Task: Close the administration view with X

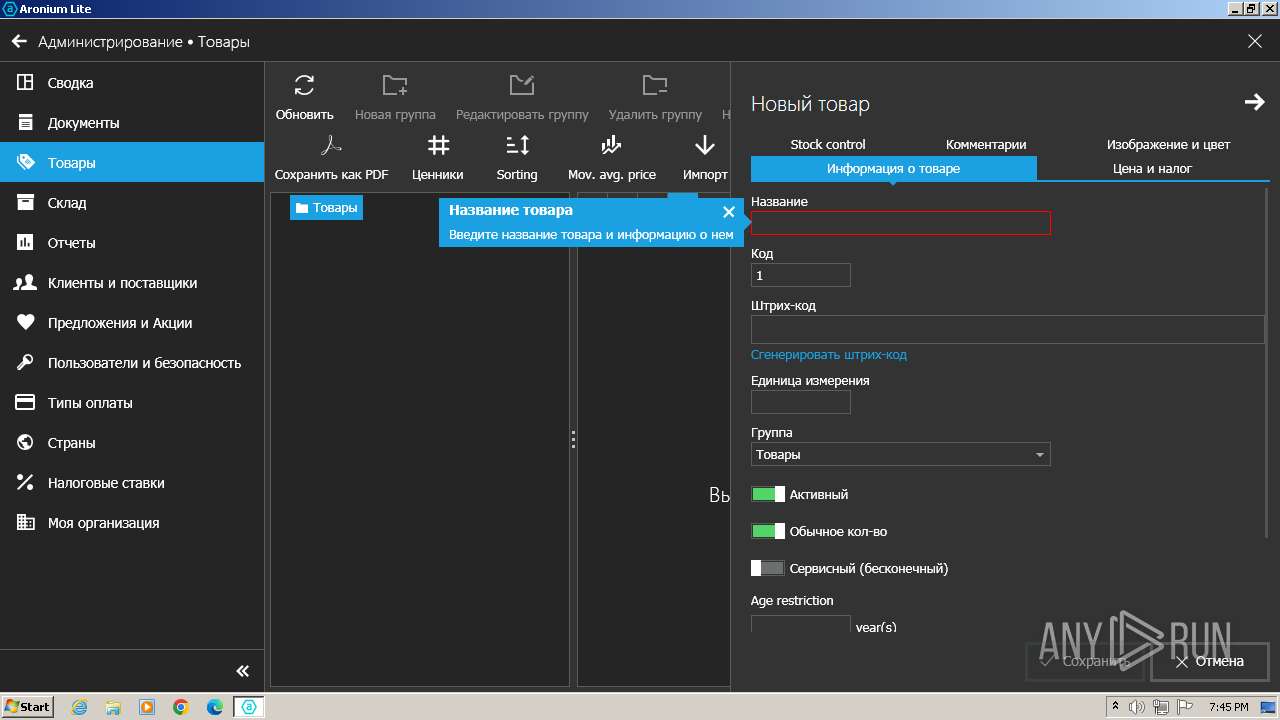Action: (x=1255, y=42)
